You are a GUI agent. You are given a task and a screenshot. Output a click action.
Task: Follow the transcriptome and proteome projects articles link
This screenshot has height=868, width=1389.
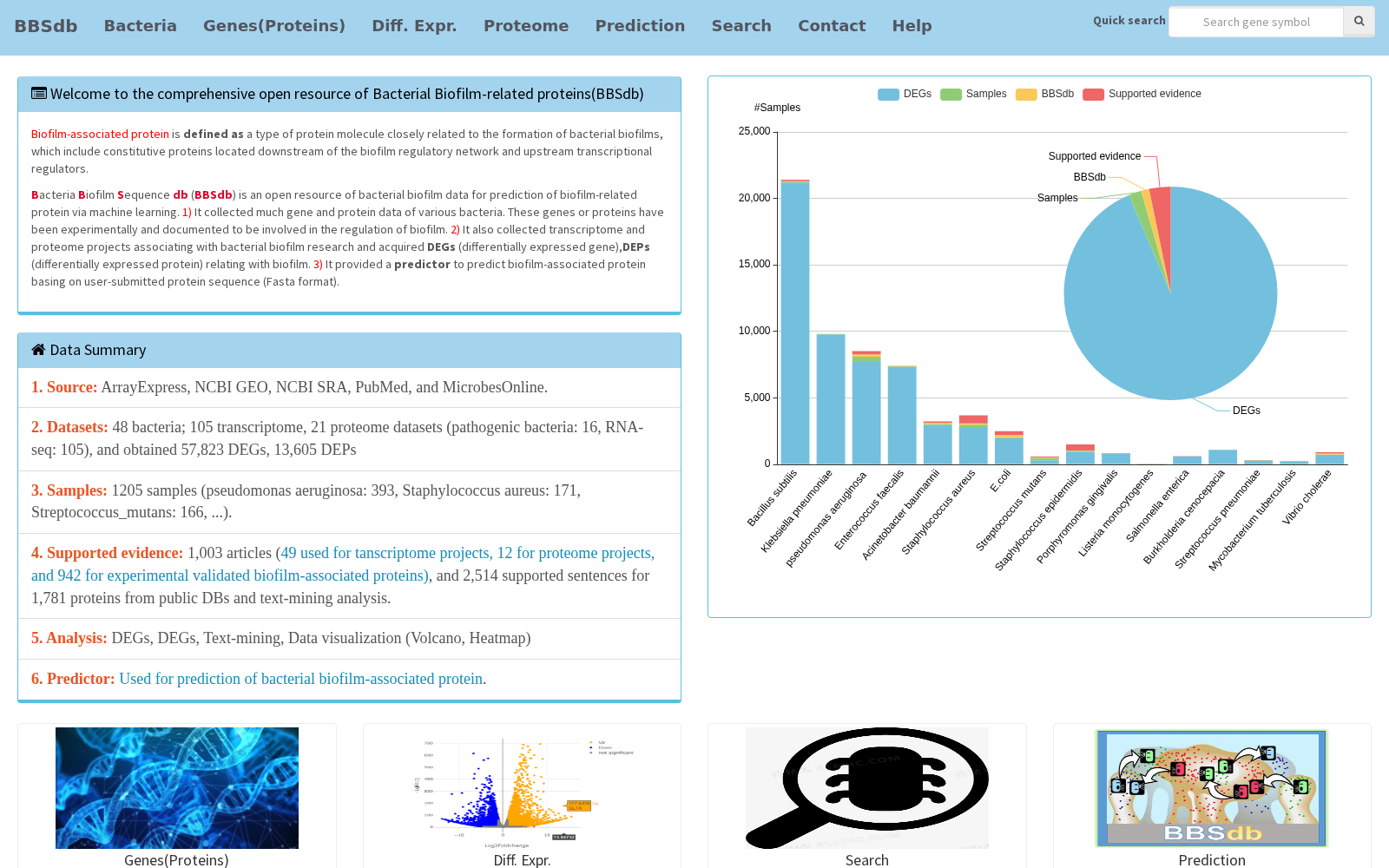(343, 564)
